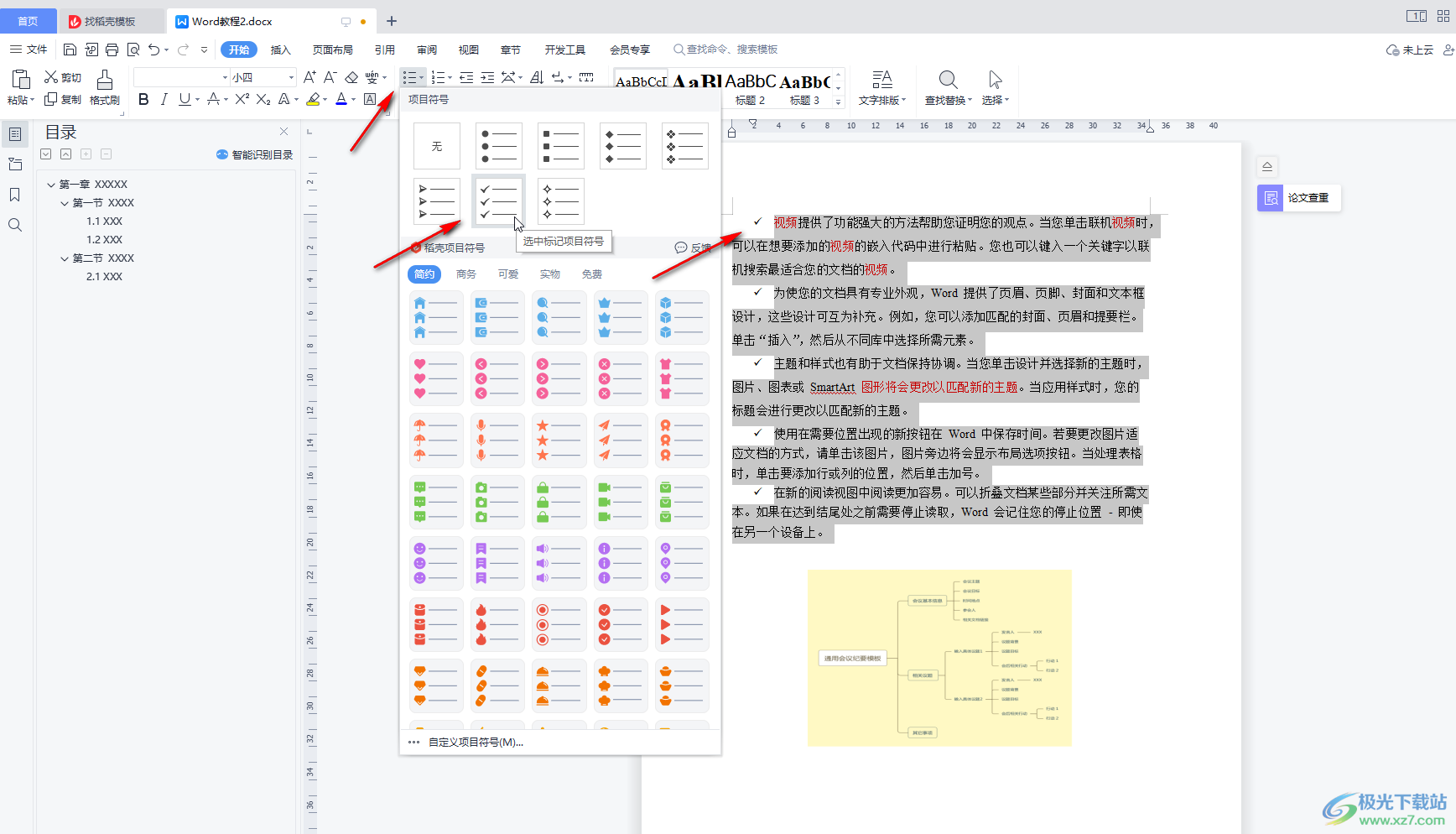Screen dimensions: 1456x834
Task: Click the 反馈 feedback link
Action: (694, 248)
